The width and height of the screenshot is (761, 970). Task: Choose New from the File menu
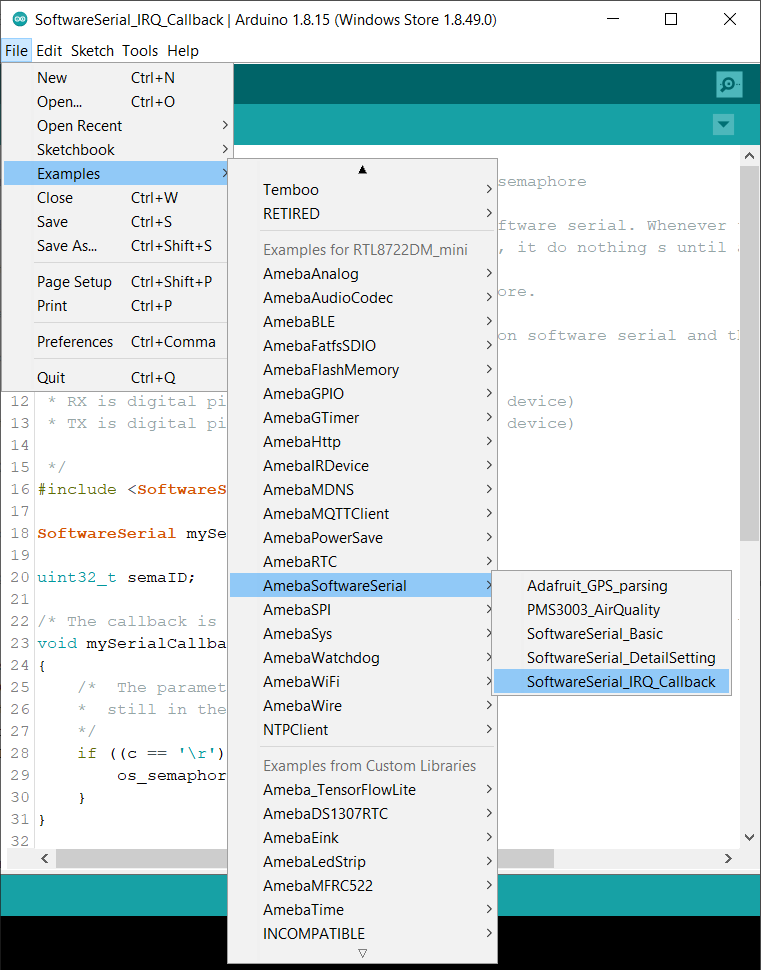point(116,78)
